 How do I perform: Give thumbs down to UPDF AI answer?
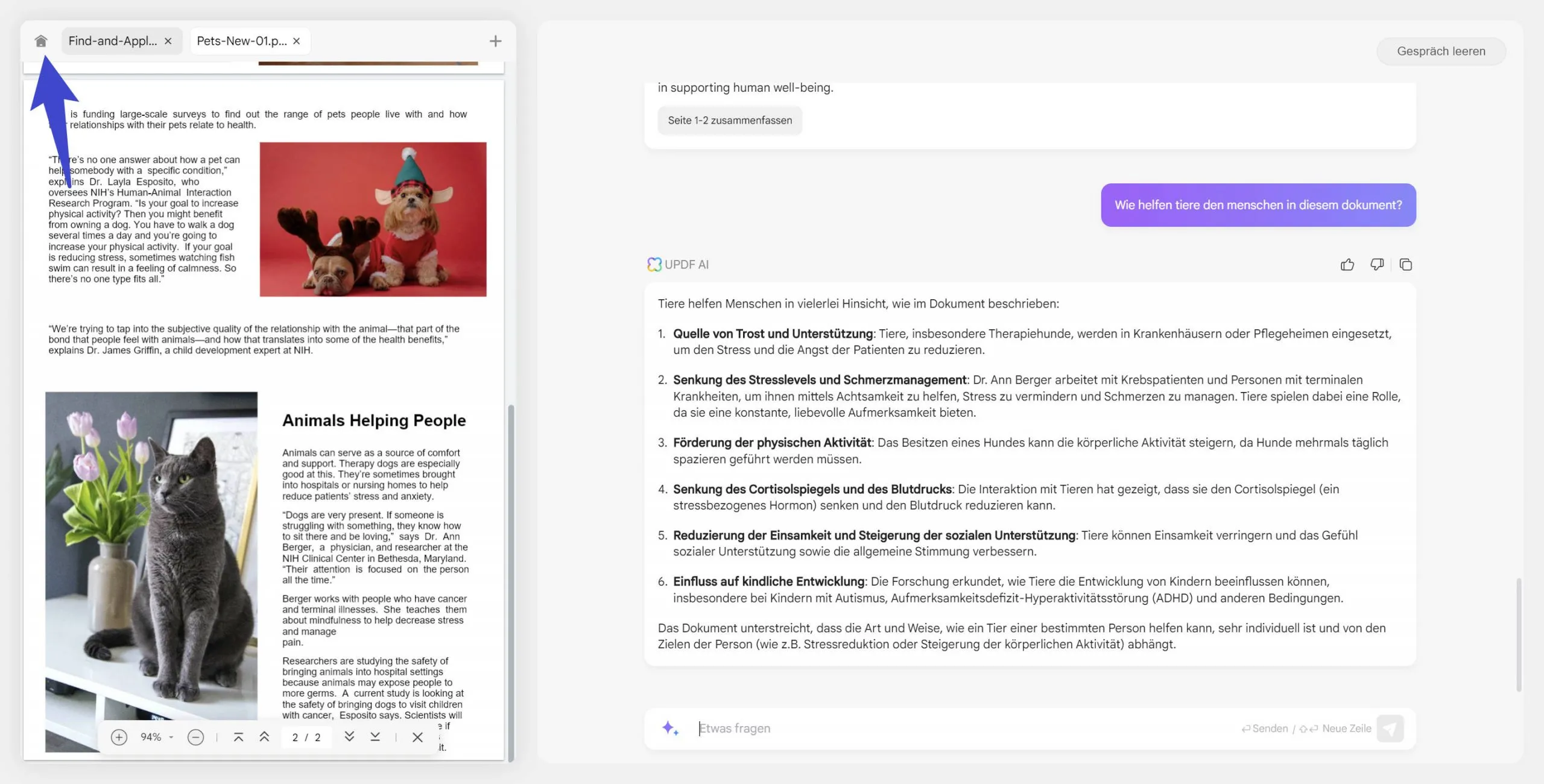[1376, 265]
